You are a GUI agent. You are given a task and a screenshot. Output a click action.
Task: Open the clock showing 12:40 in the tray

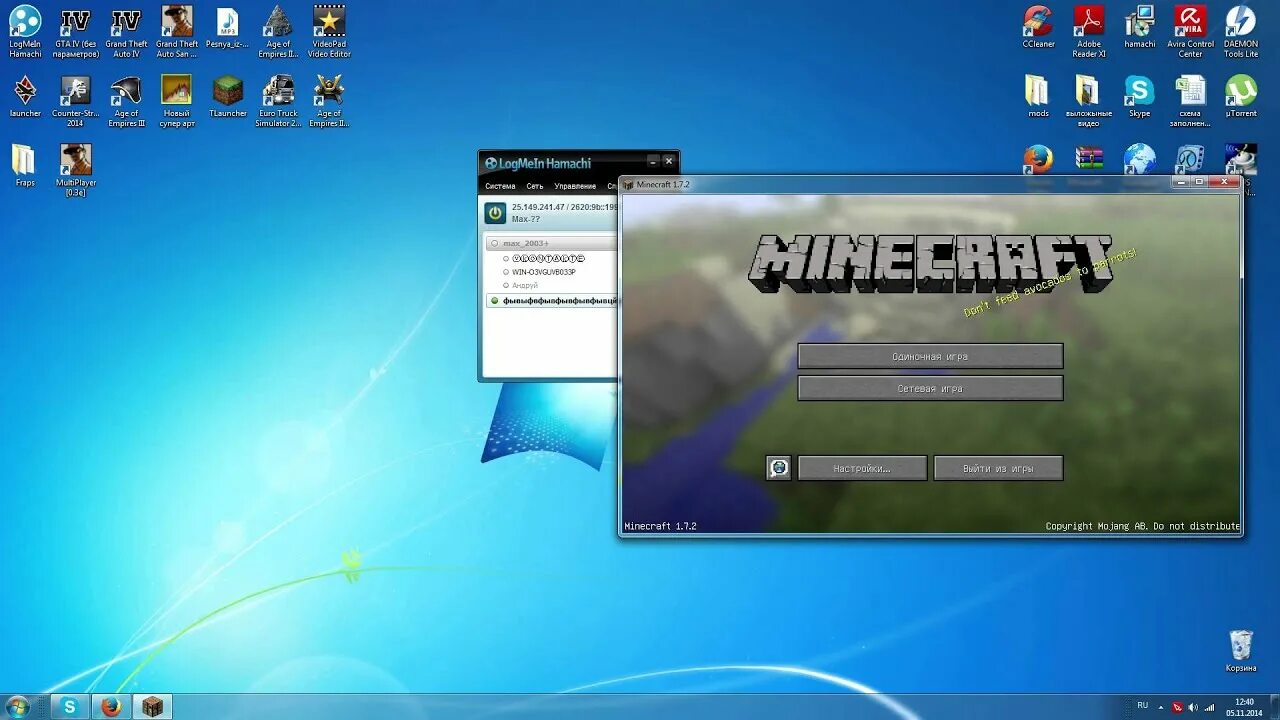[1244, 706]
